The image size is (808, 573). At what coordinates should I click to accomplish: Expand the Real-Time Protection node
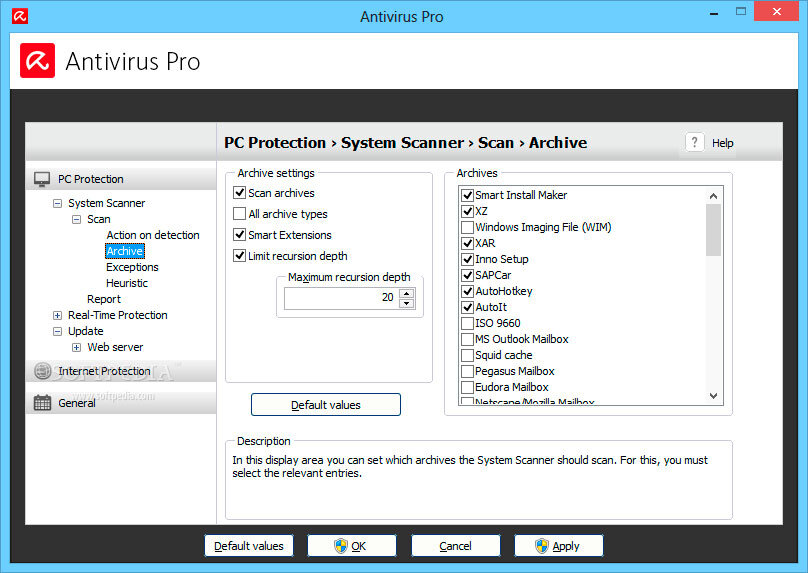[58, 315]
